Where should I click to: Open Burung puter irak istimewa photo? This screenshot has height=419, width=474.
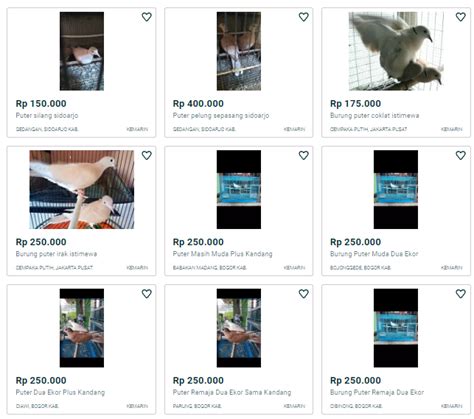point(82,189)
